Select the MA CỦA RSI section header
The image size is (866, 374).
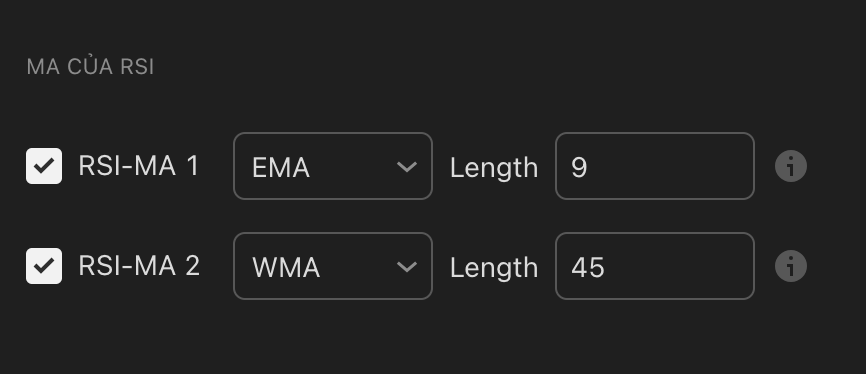[91, 67]
